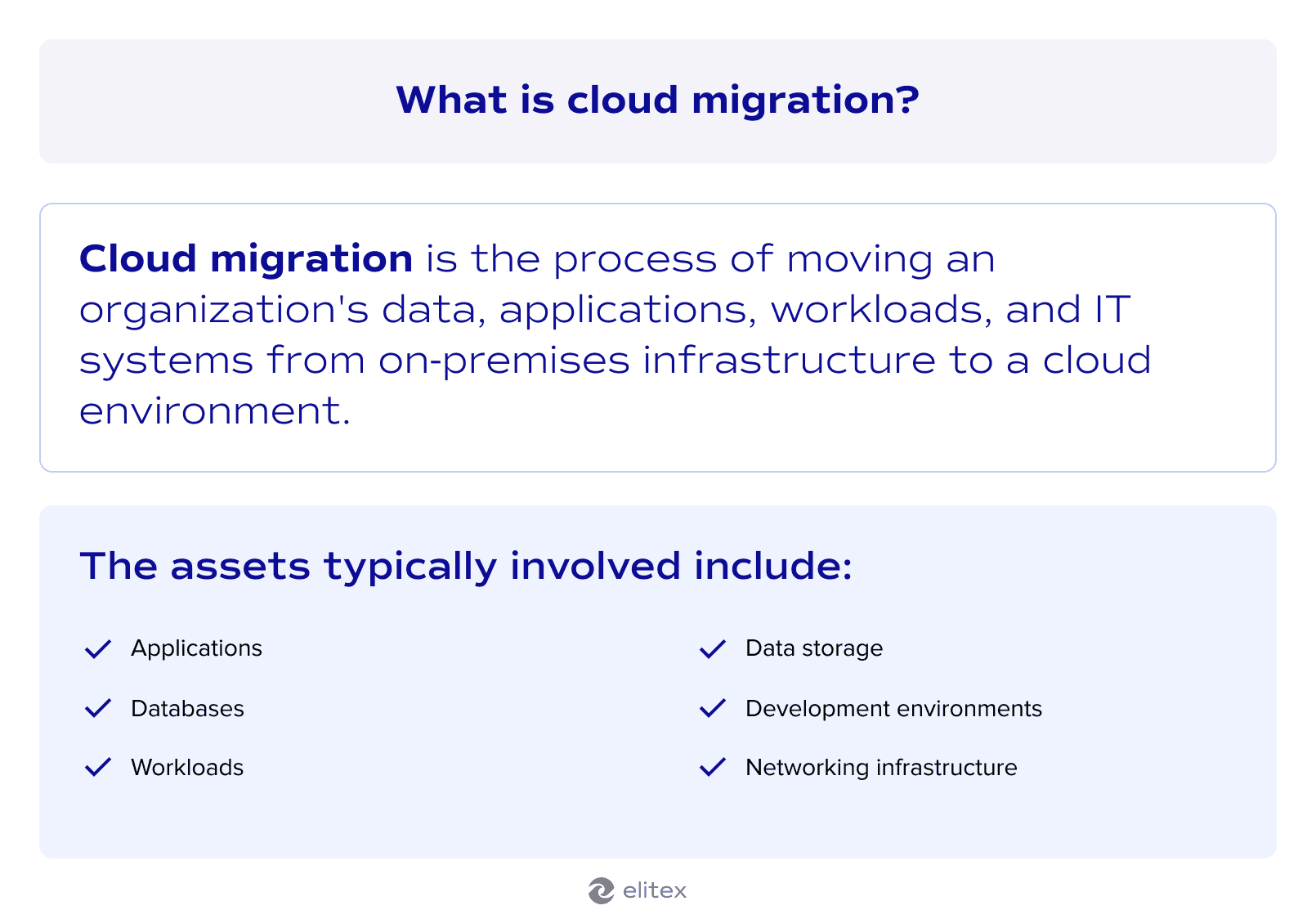
Task: Click the checkmark icon beside Data storage
Action: pyautogui.click(x=713, y=649)
